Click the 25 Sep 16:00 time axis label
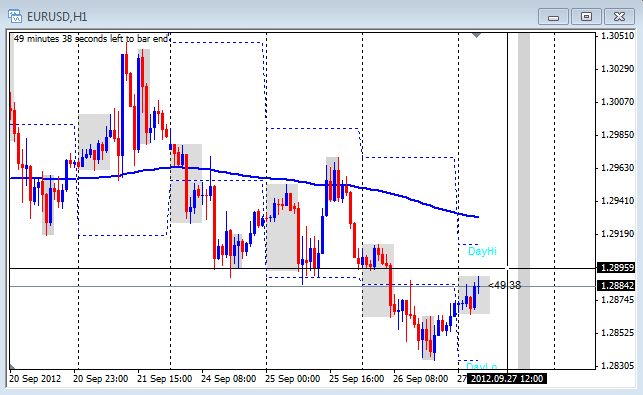This screenshot has height=395, width=643. pyautogui.click(x=356, y=378)
